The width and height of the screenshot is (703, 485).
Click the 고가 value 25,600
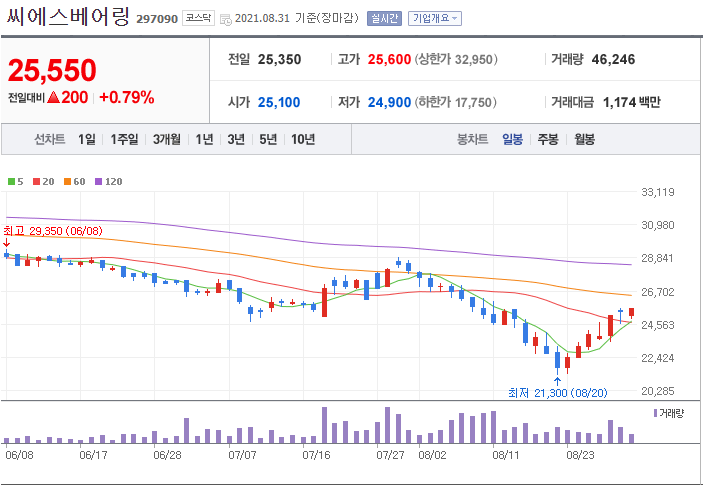tap(389, 59)
